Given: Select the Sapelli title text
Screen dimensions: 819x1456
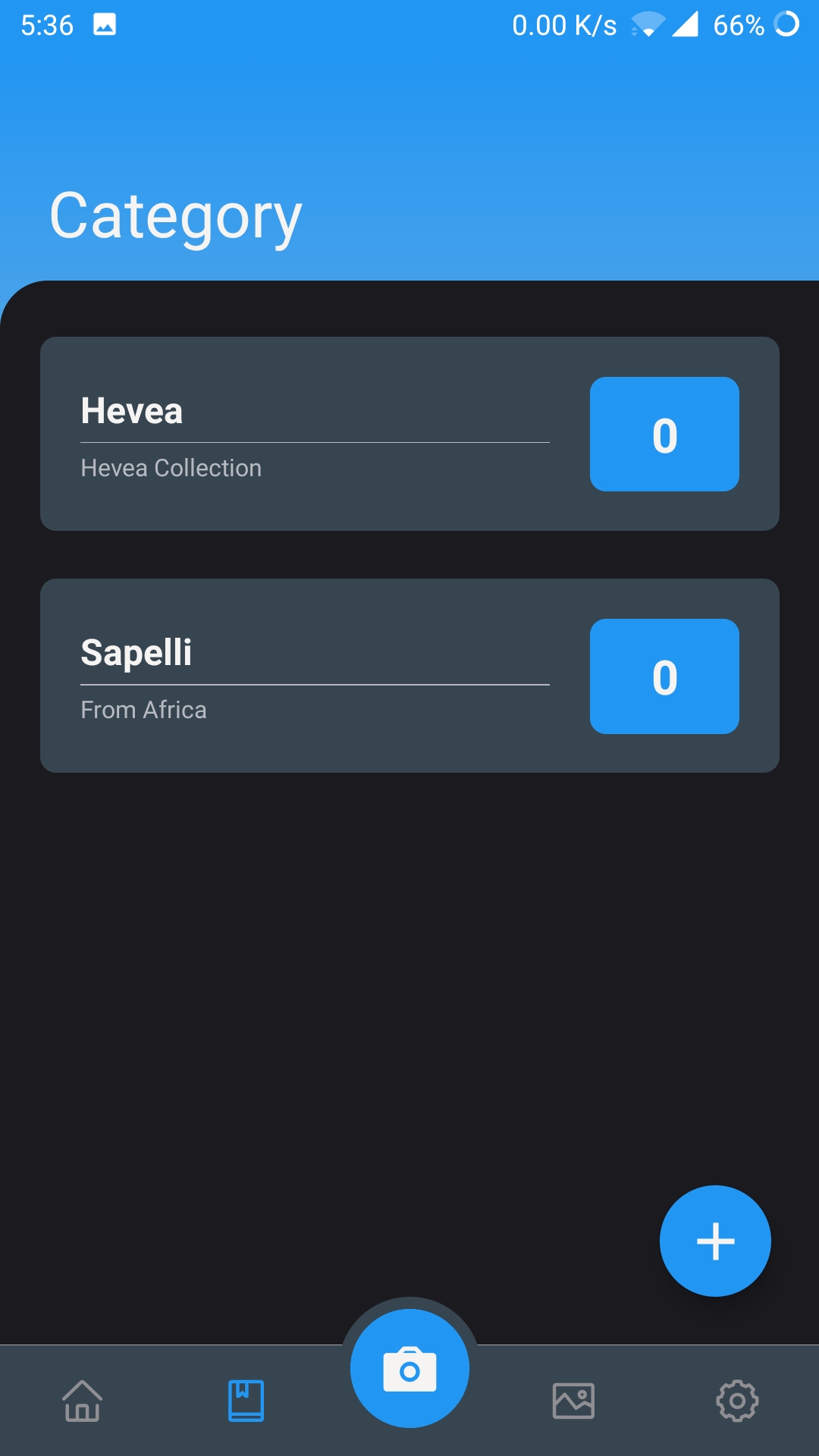Looking at the screenshot, I should coord(136,653).
